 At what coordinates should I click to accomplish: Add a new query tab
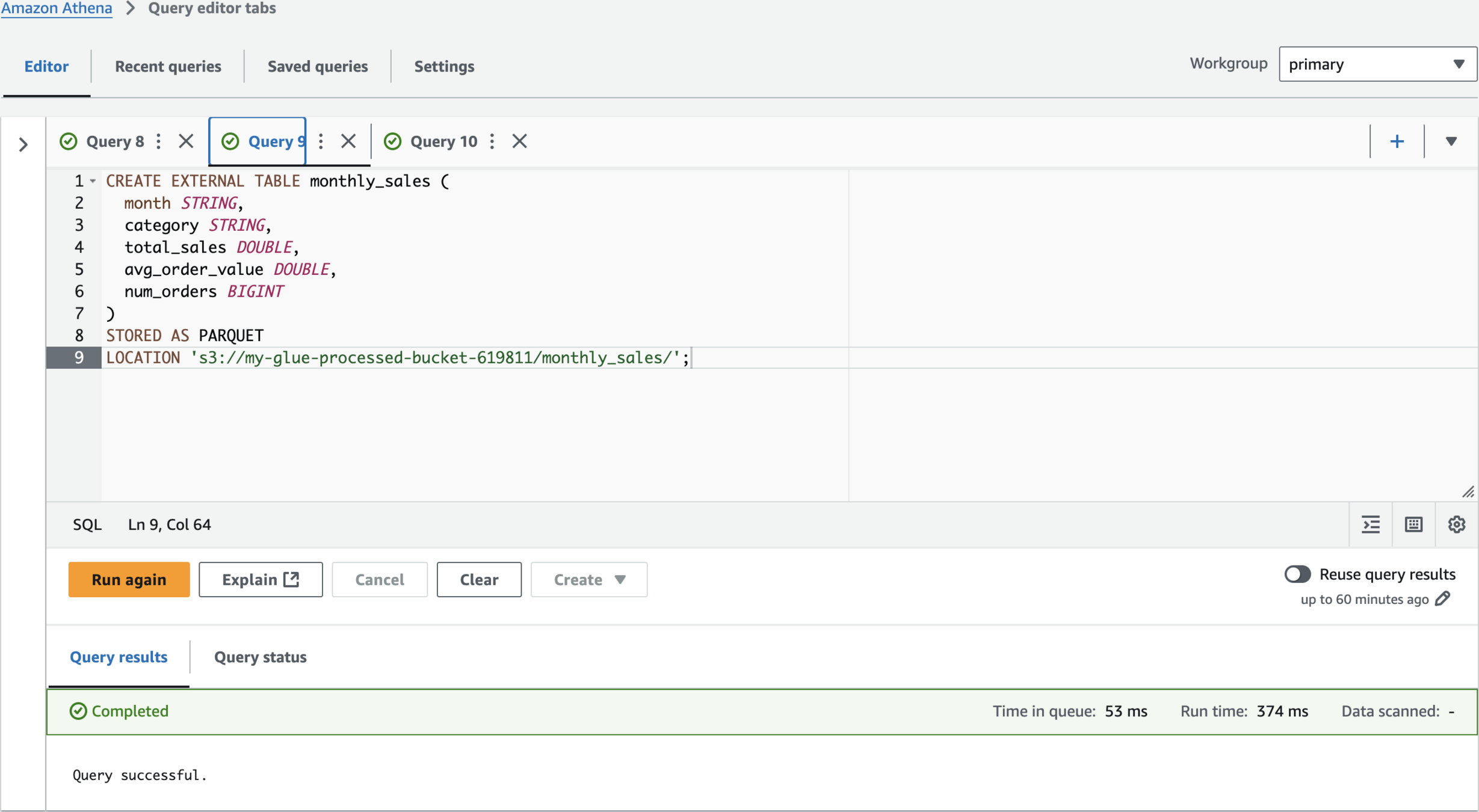[x=1397, y=141]
